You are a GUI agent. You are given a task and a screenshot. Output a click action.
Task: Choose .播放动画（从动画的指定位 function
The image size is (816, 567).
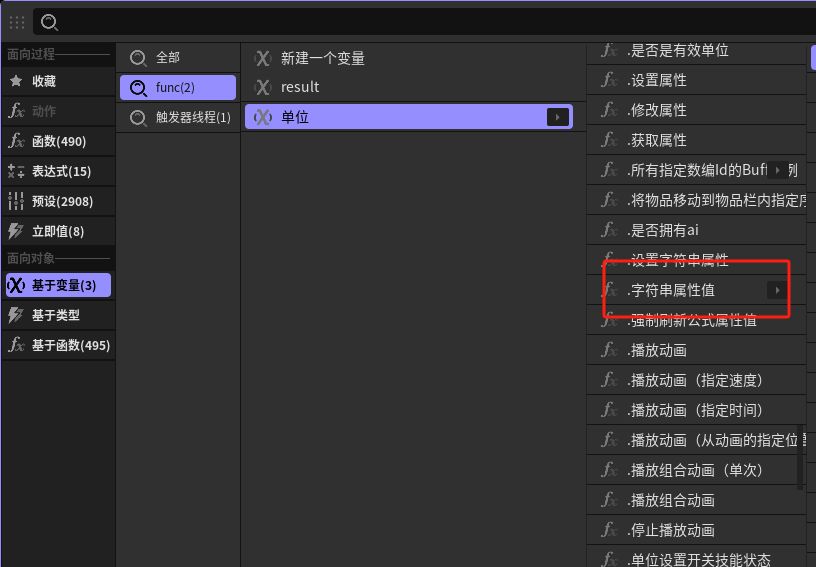click(696, 441)
